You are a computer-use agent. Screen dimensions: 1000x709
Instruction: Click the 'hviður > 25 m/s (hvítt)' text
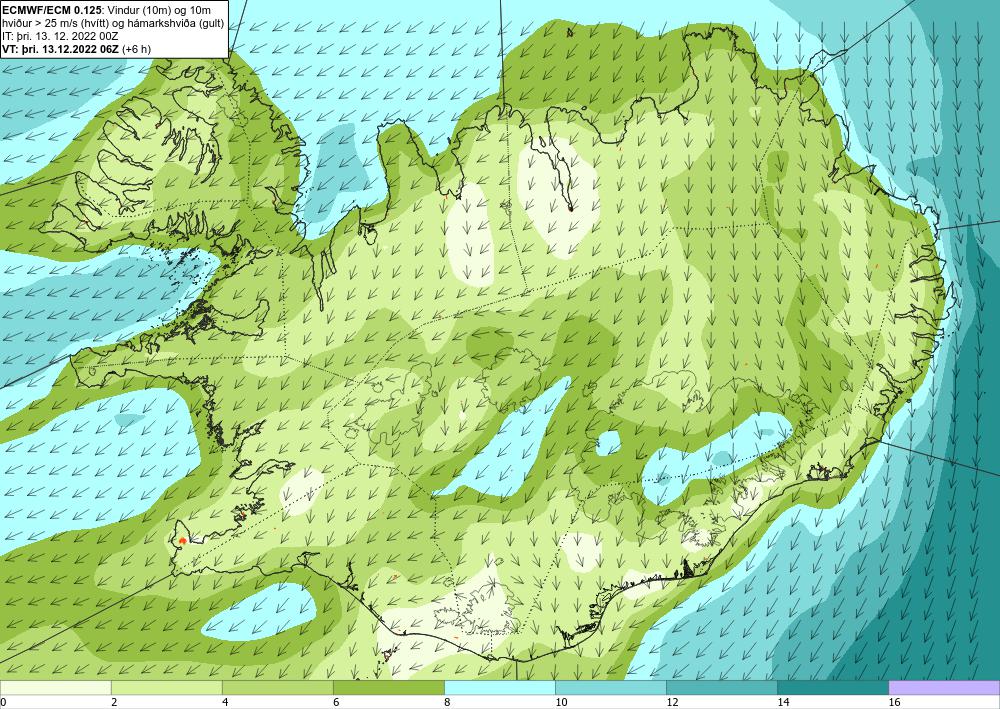(x=54, y=23)
